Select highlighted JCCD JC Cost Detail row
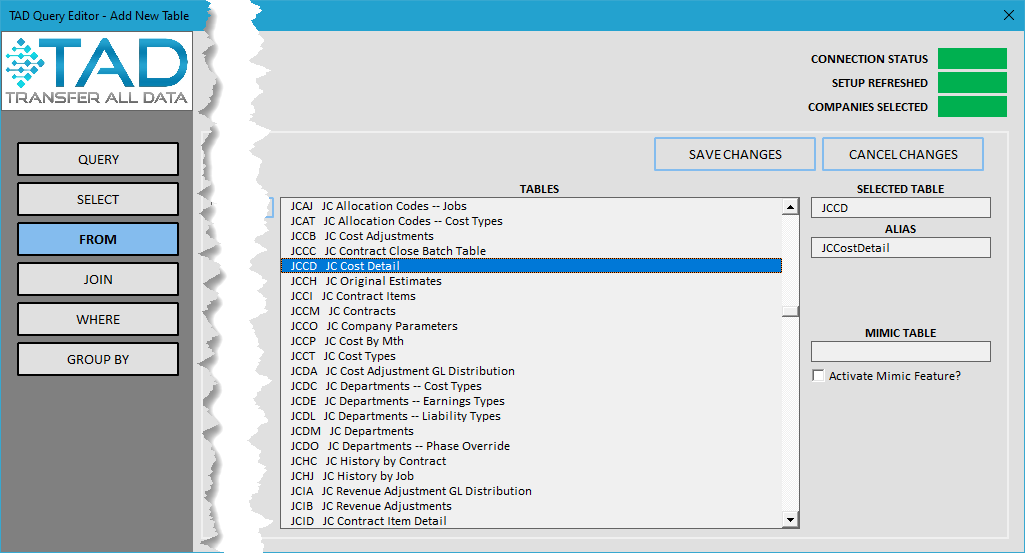This screenshot has height=553, width=1025. (x=531, y=266)
